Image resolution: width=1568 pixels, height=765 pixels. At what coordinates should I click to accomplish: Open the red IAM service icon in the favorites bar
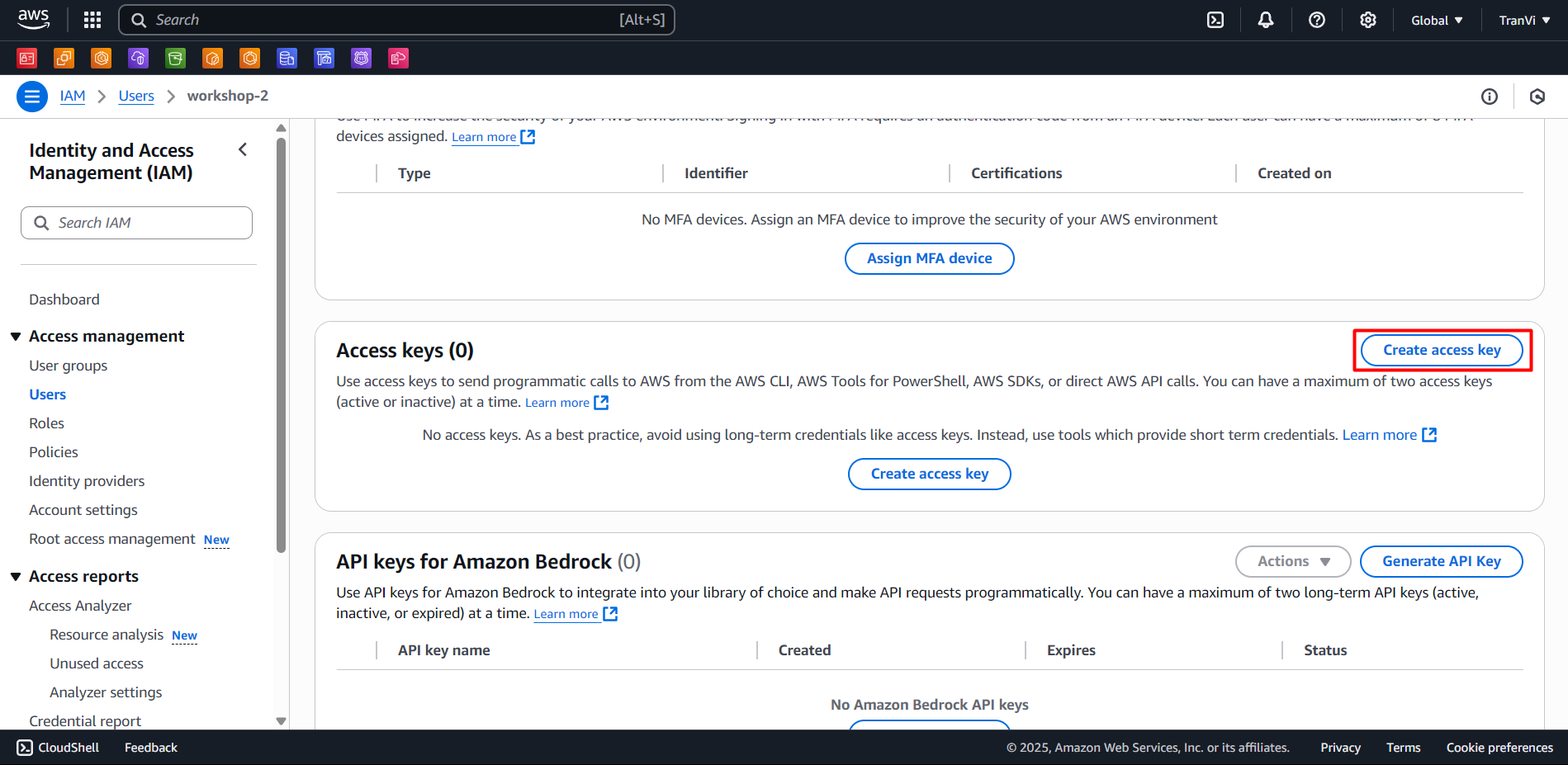[26, 58]
